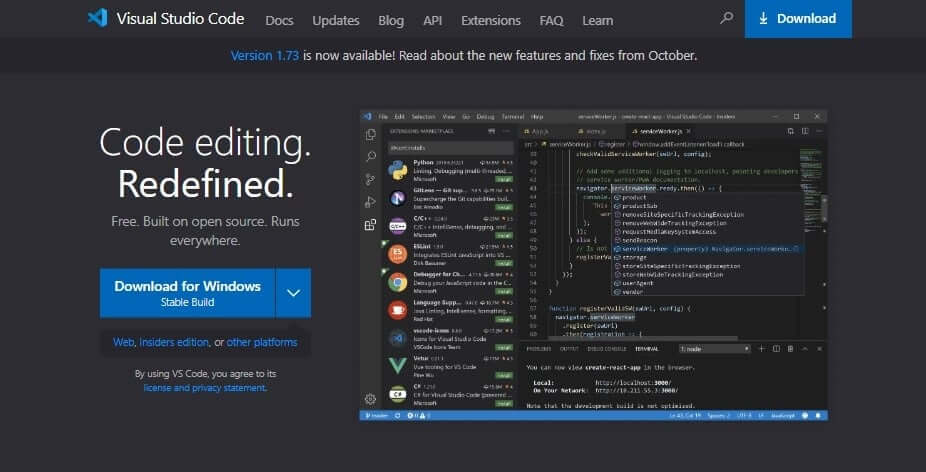Select 'userAgent' in the suggestion list
This screenshot has height=472, width=926.
click(x=637, y=284)
